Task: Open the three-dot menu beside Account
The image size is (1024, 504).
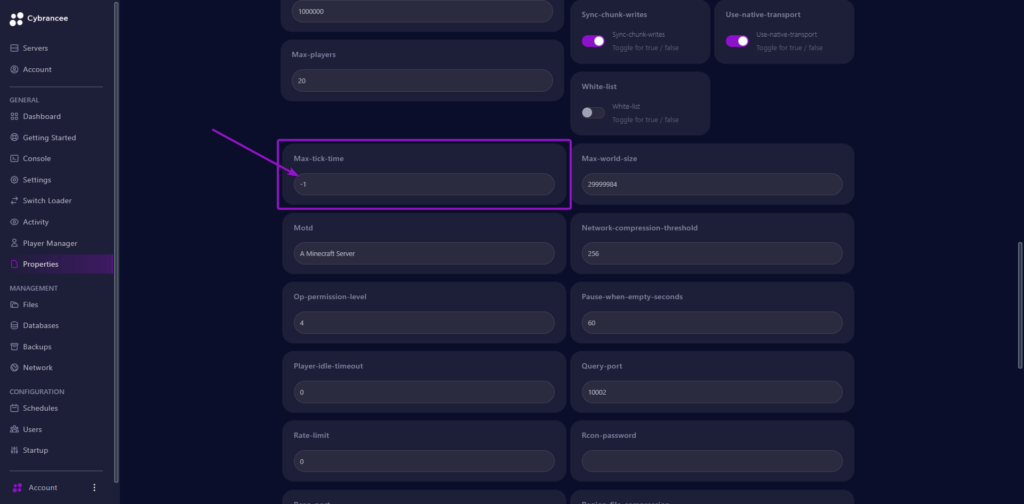Action: (94, 488)
